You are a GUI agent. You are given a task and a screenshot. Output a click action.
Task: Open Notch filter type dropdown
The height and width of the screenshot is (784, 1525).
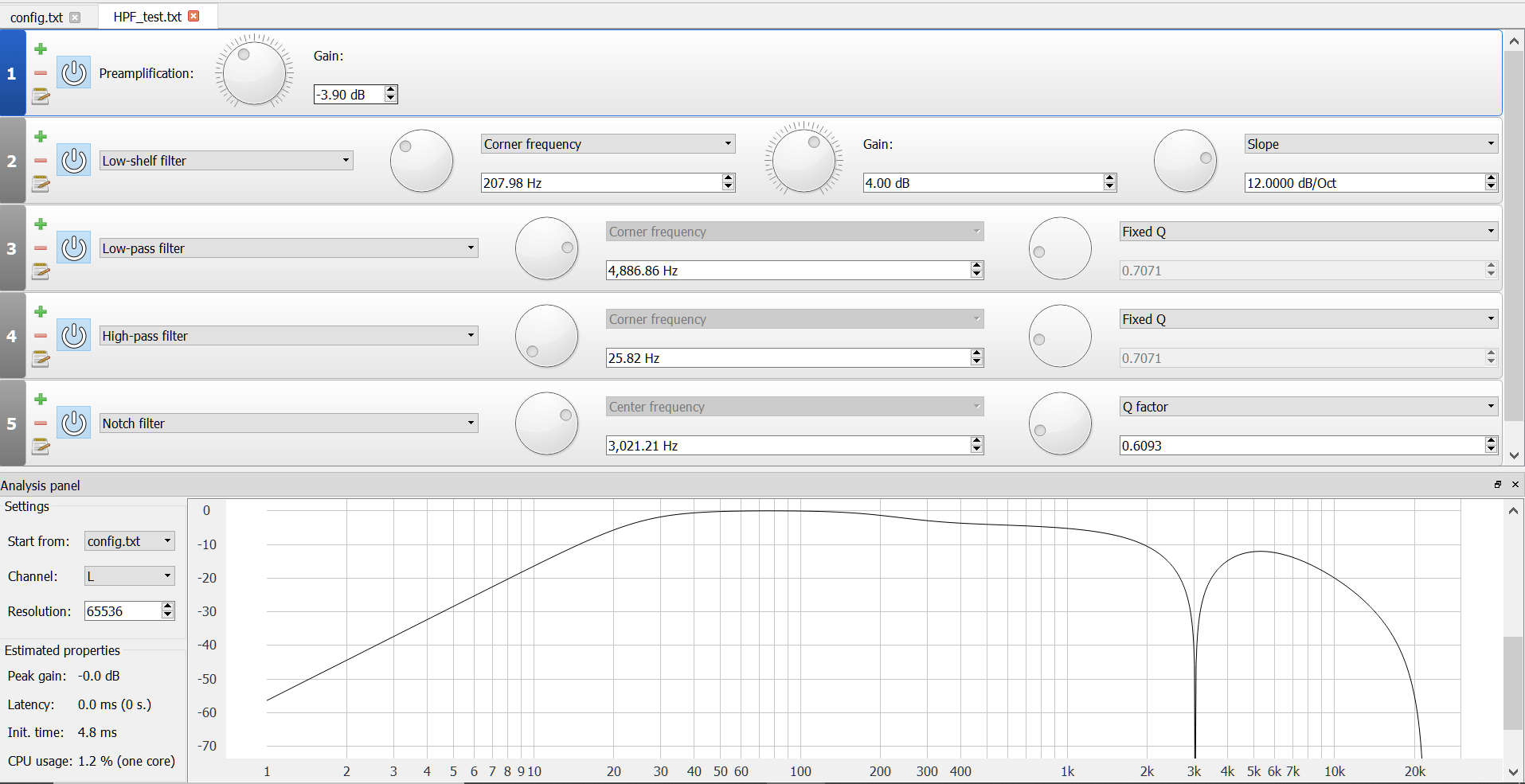289,423
